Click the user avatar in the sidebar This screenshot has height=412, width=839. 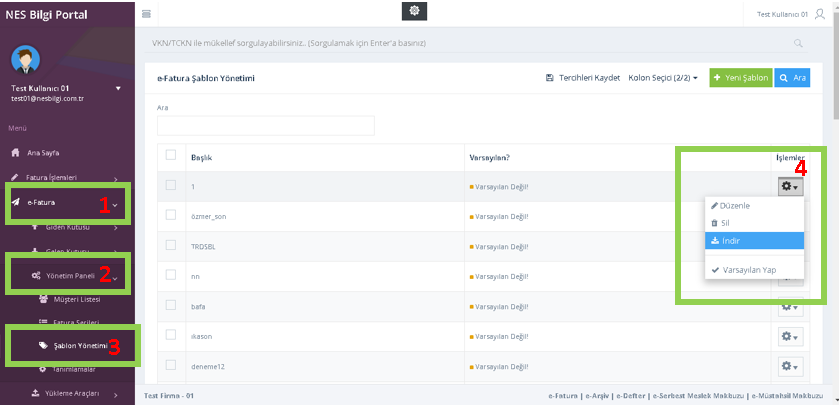(24, 58)
